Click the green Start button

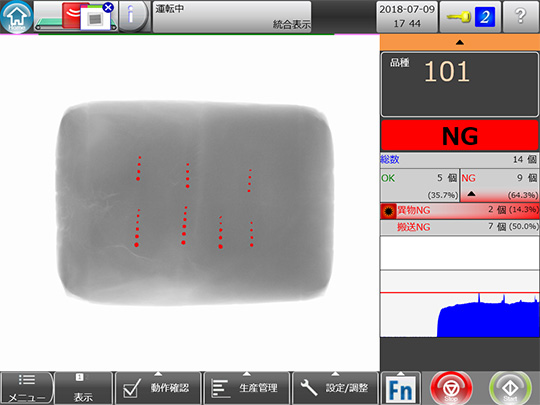click(x=510, y=388)
